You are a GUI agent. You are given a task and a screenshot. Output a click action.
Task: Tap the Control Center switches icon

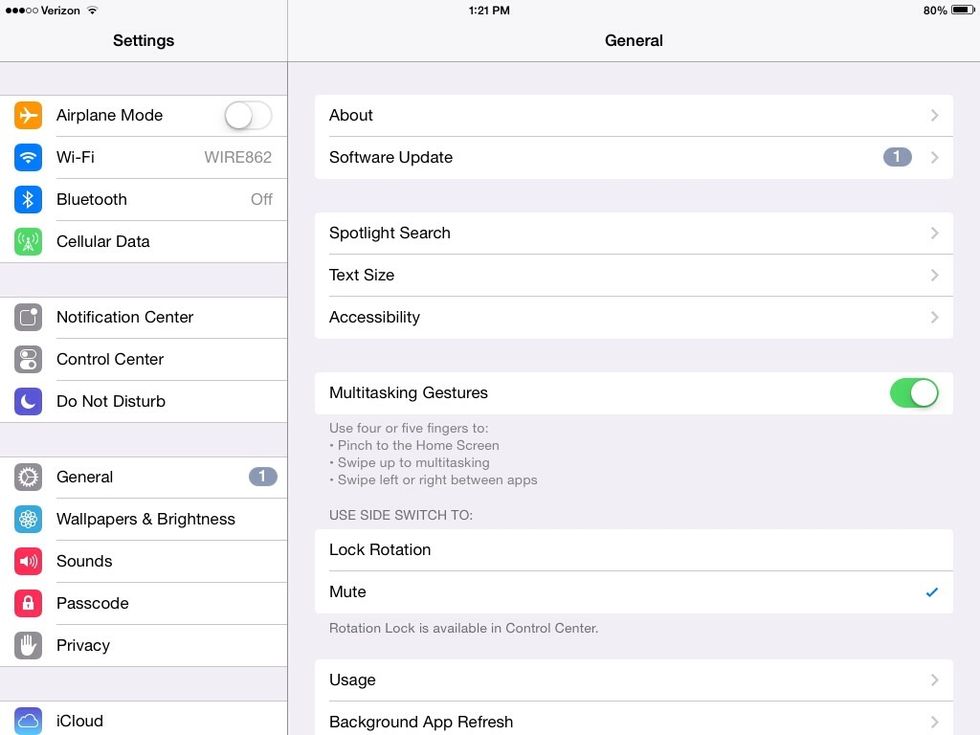[28, 359]
